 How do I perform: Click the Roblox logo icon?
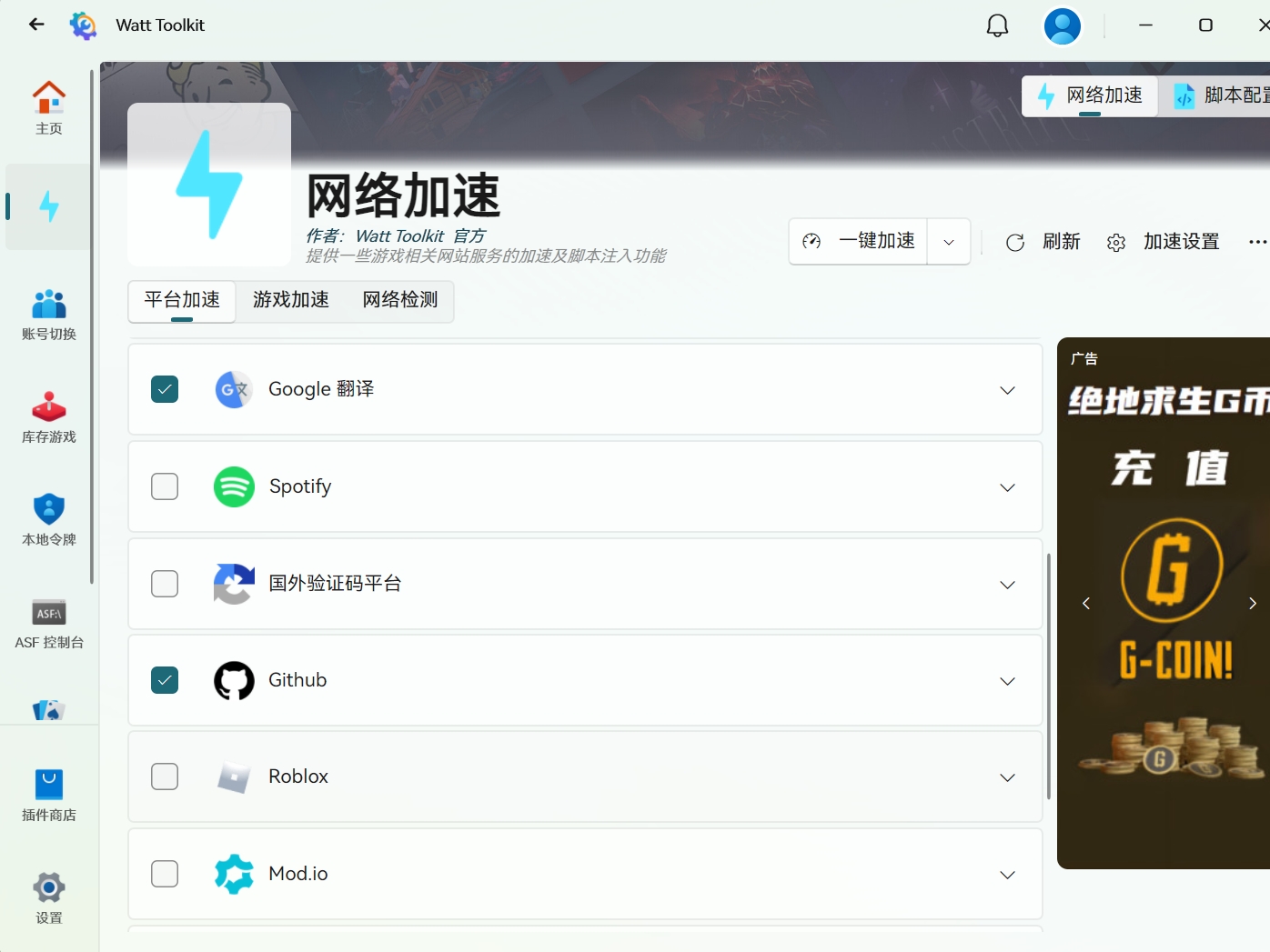(x=234, y=777)
